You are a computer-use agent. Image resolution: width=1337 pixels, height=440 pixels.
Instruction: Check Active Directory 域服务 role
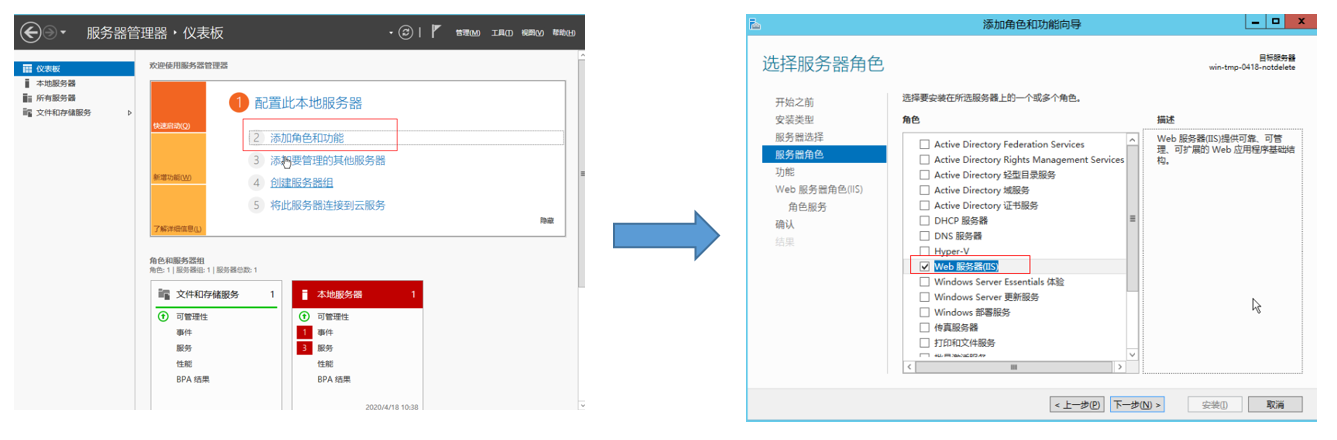924,190
